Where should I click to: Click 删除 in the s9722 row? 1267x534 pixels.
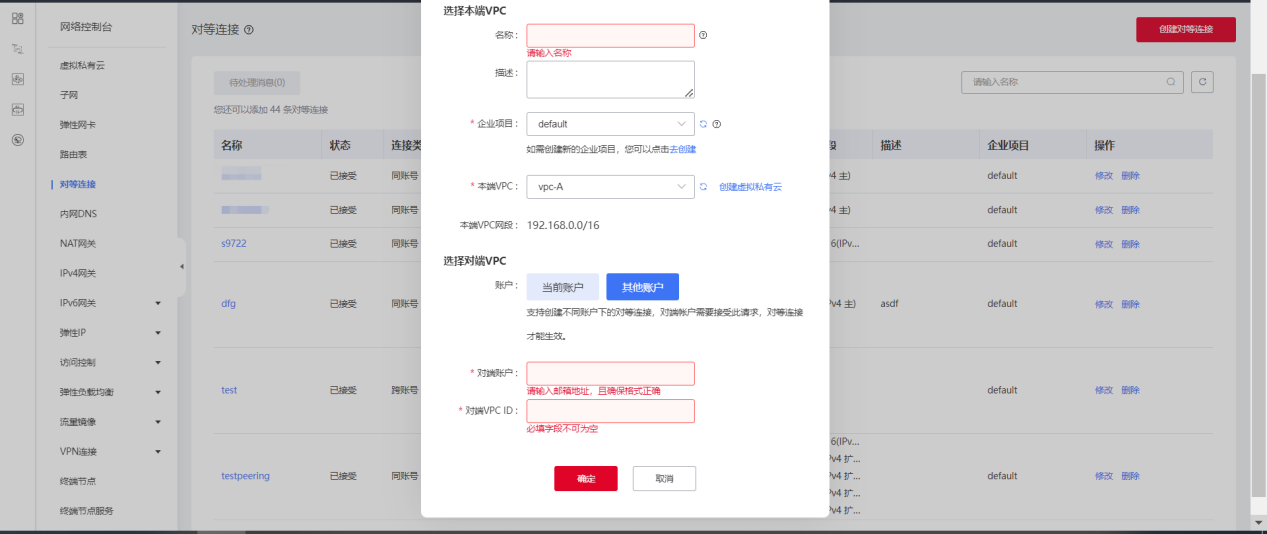(x=1130, y=244)
